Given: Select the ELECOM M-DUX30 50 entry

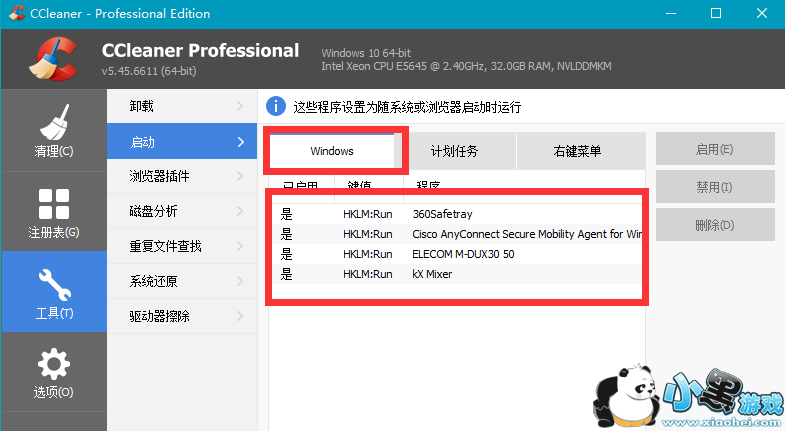Looking at the screenshot, I should point(457,254).
